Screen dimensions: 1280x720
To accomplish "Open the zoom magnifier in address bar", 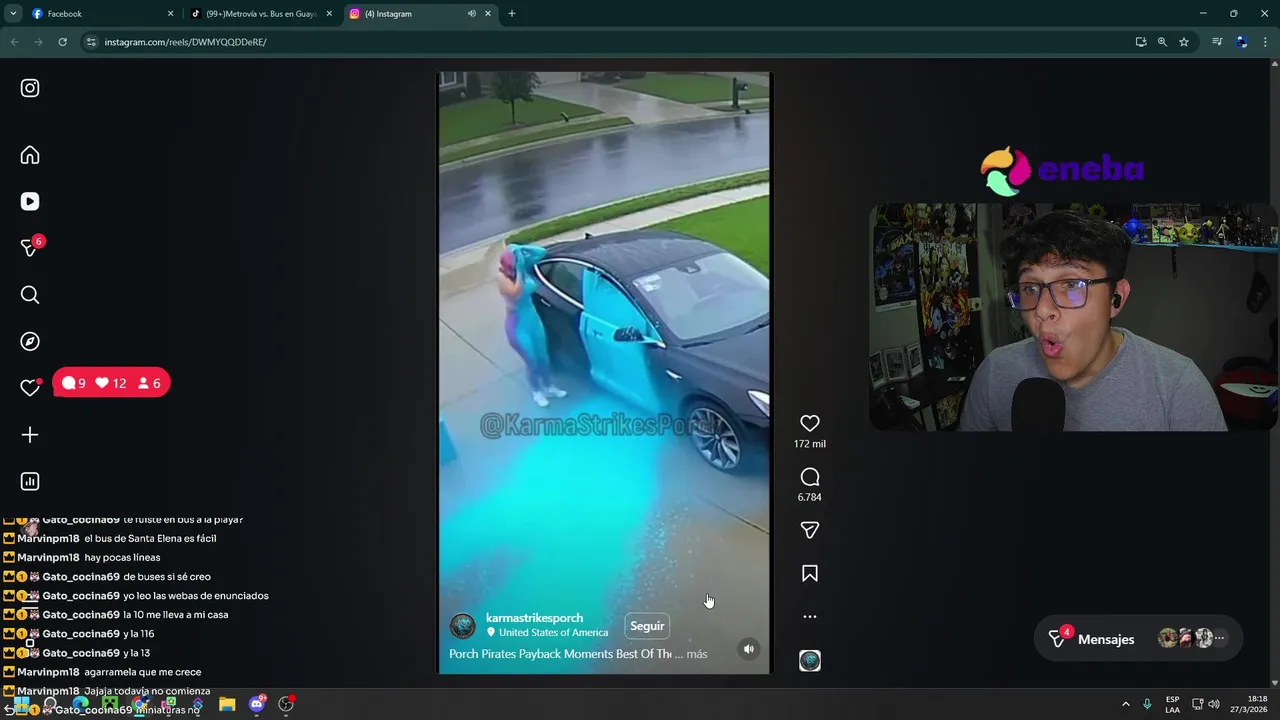I will coord(1162,42).
